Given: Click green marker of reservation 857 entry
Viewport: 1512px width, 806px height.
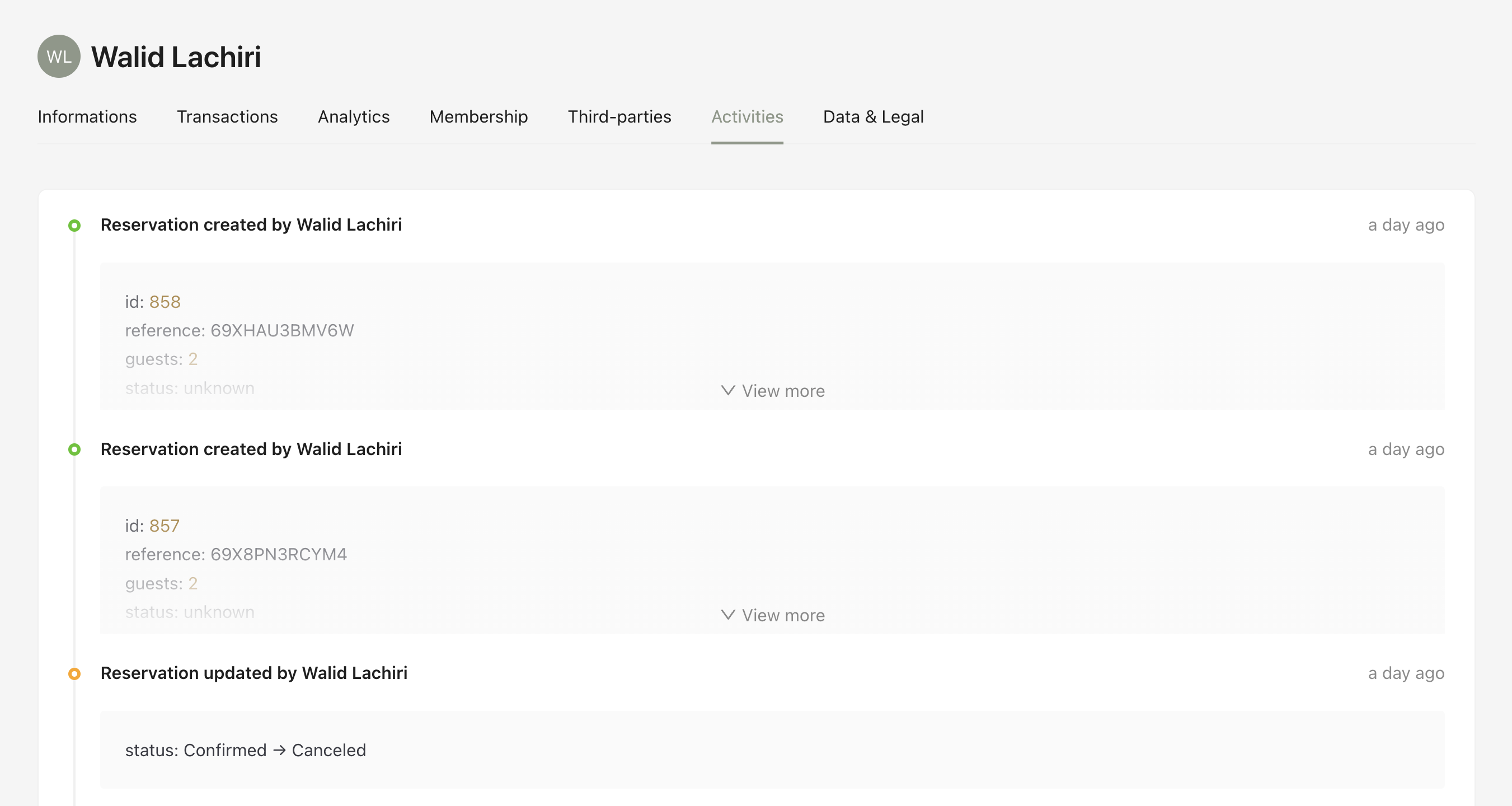Looking at the screenshot, I should click(x=74, y=449).
